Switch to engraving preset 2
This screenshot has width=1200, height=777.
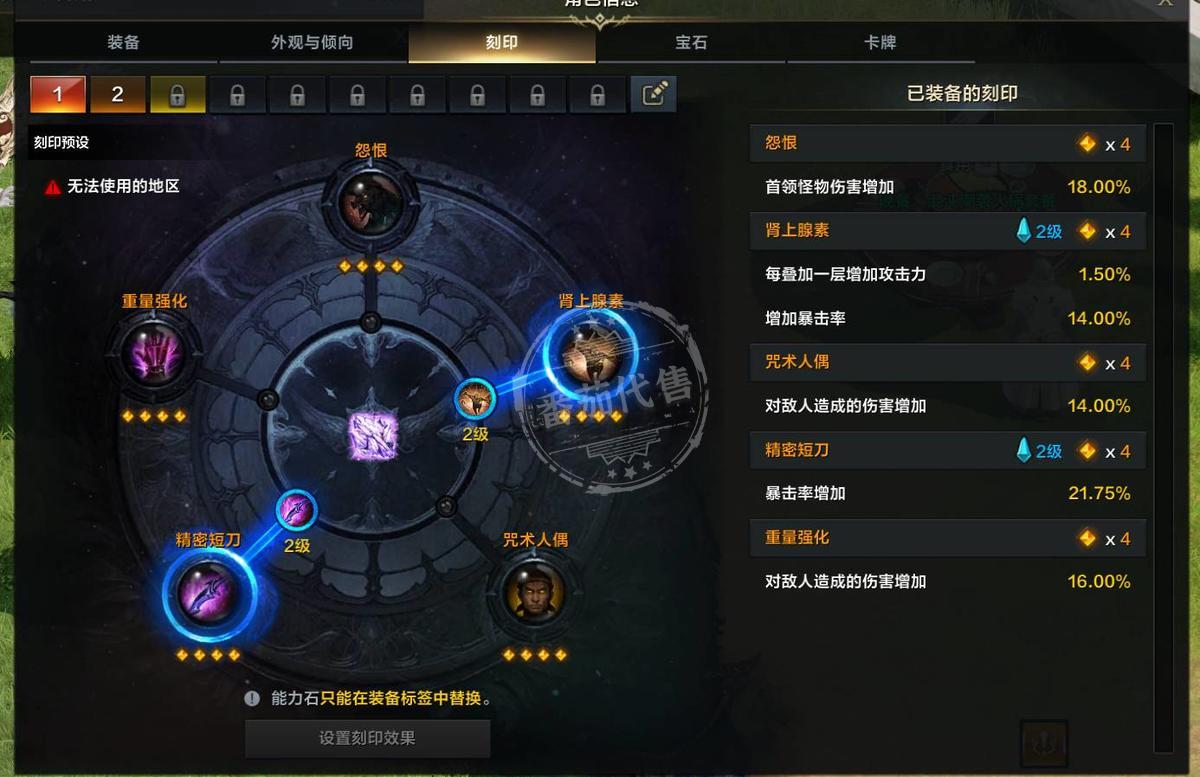[118, 95]
